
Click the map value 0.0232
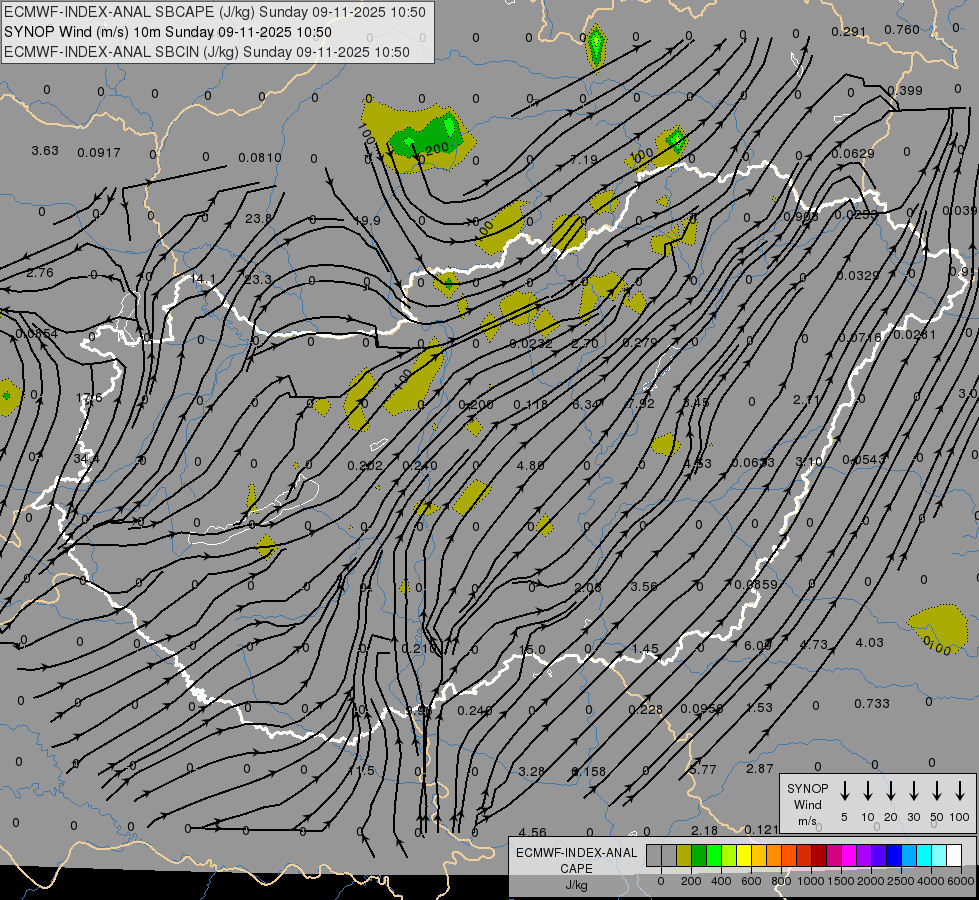(531, 344)
